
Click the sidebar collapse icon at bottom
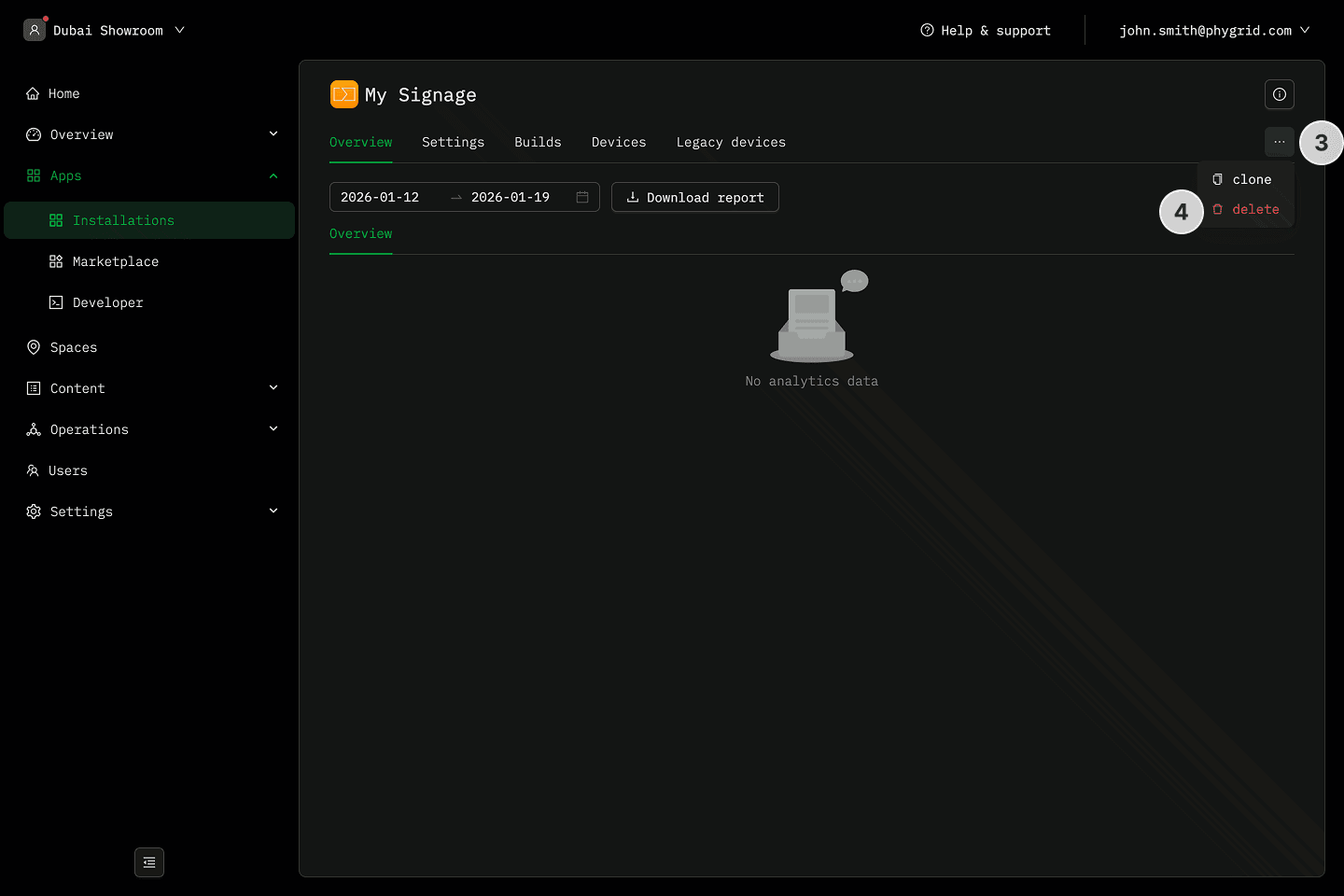[149, 862]
